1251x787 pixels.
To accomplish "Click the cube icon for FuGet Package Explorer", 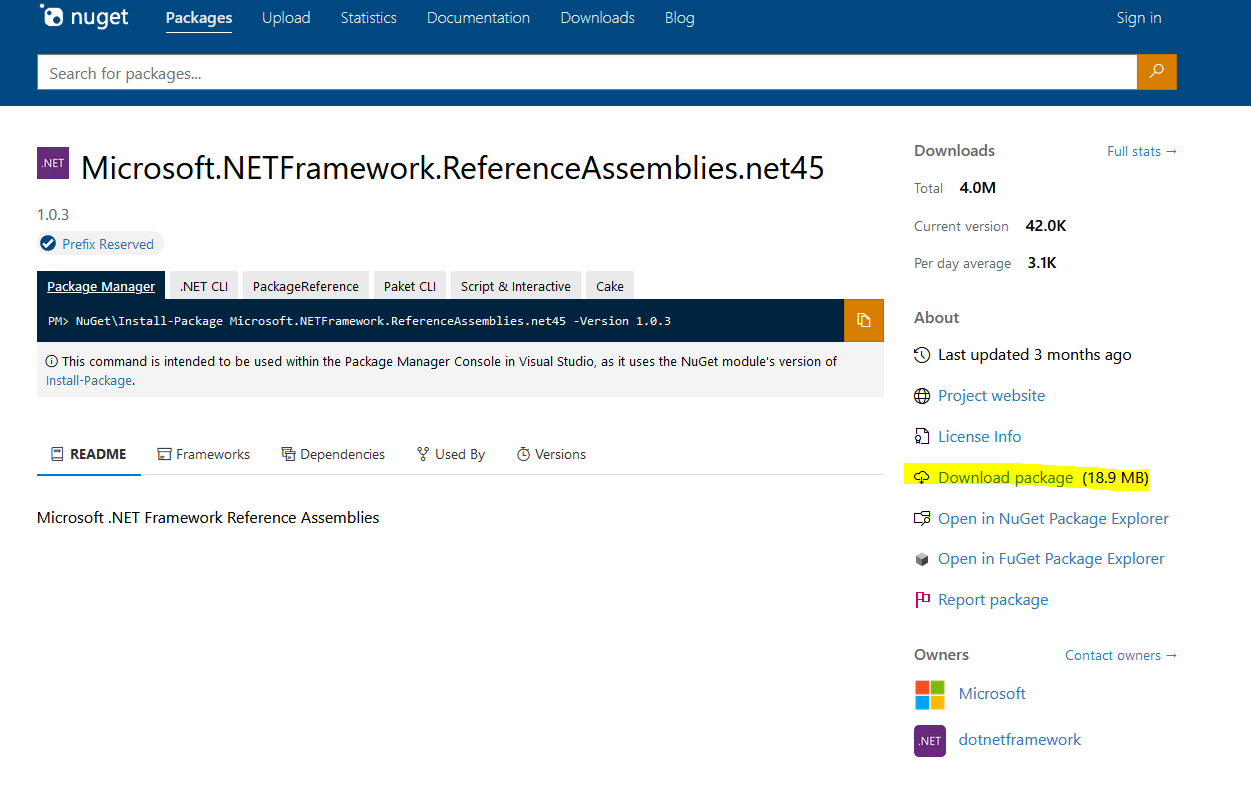I will 921,558.
